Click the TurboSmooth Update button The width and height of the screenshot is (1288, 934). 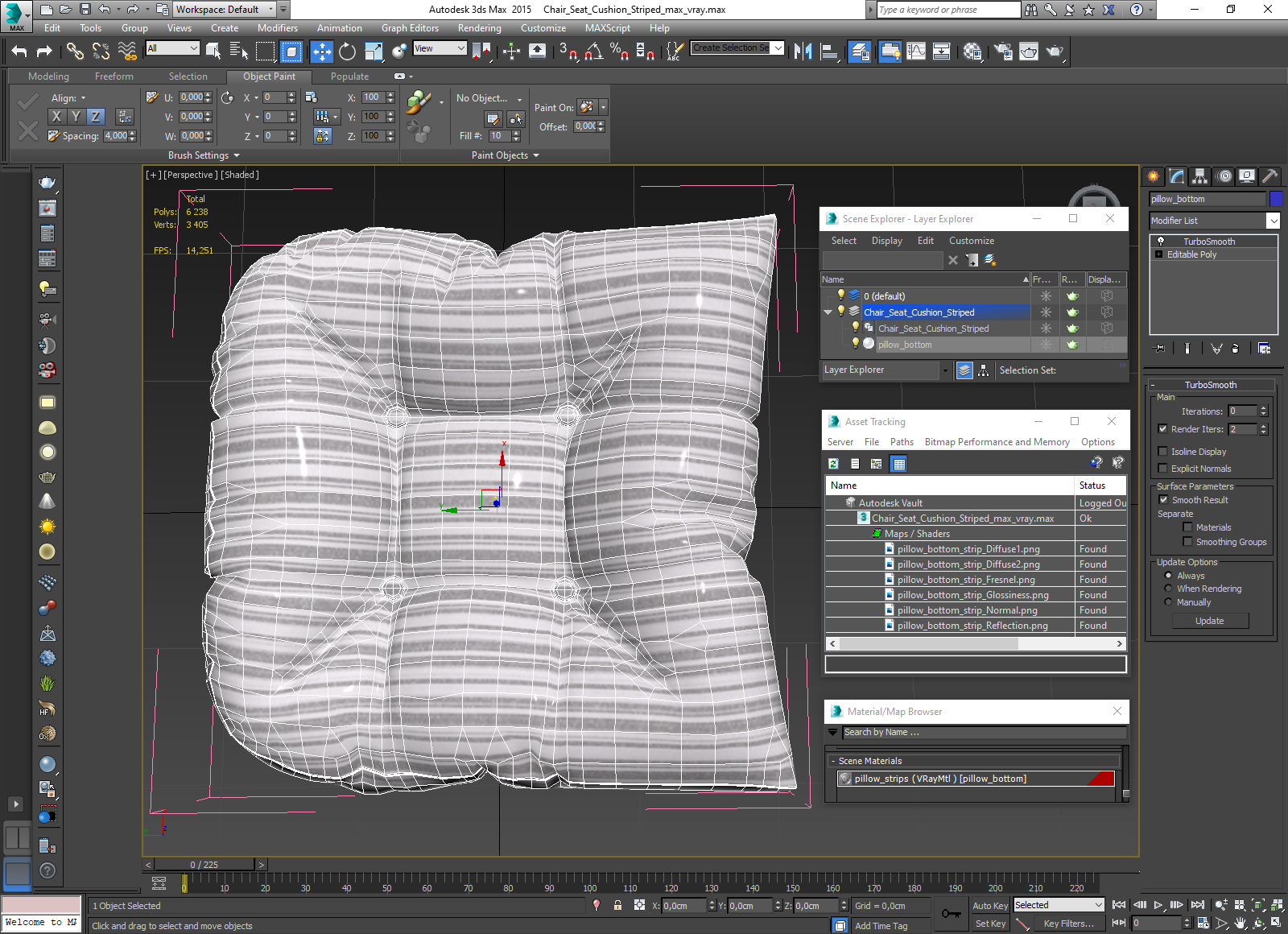click(1210, 621)
